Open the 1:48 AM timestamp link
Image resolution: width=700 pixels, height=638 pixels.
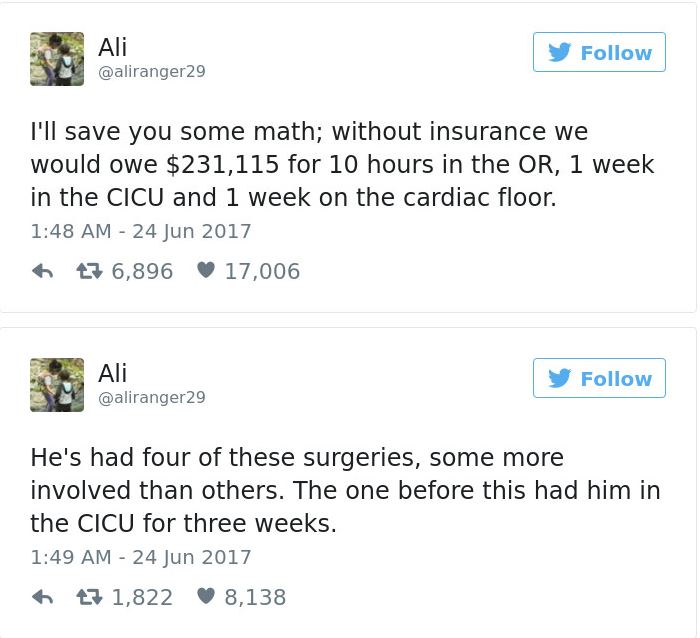coord(141,231)
